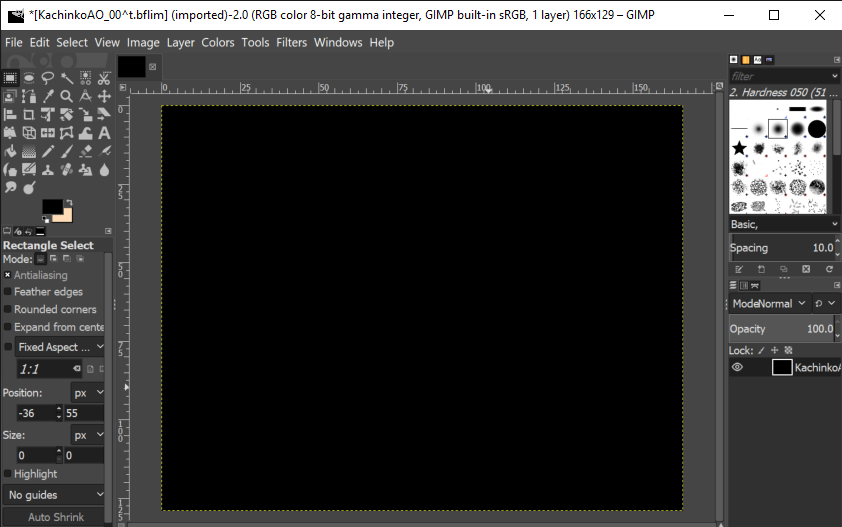Select the Gradient tool
The height and width of the screenshot is (527, 842).
(28, 151)
